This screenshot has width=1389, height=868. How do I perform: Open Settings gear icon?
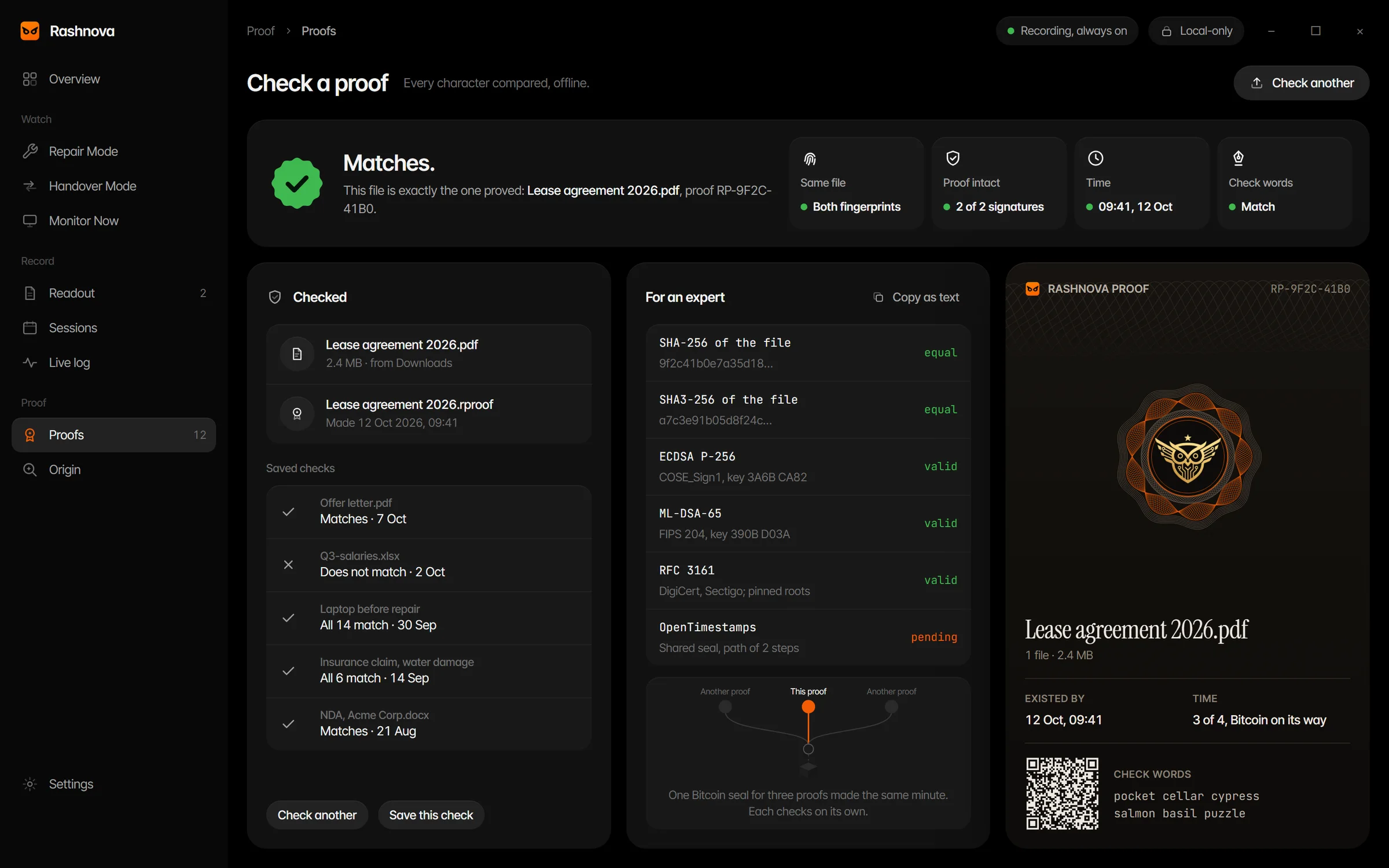tap(30, 784)
